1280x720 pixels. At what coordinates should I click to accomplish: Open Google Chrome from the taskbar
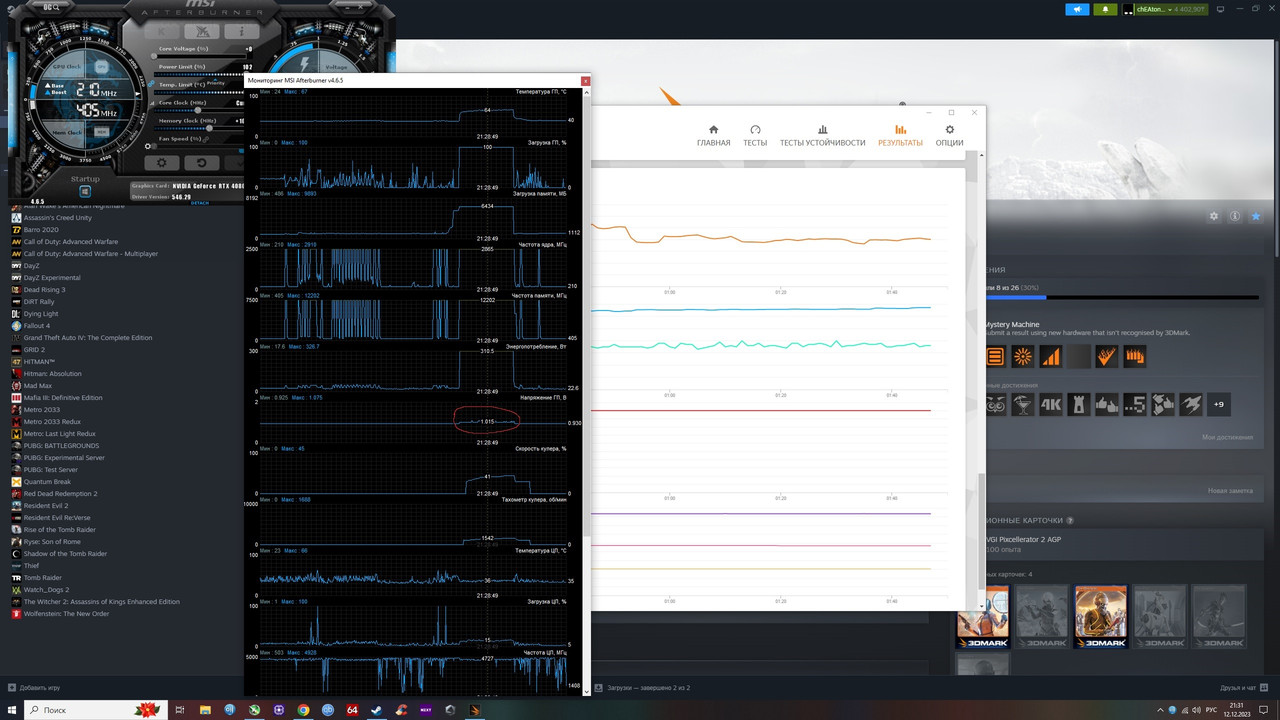click(x=303, y=710)
